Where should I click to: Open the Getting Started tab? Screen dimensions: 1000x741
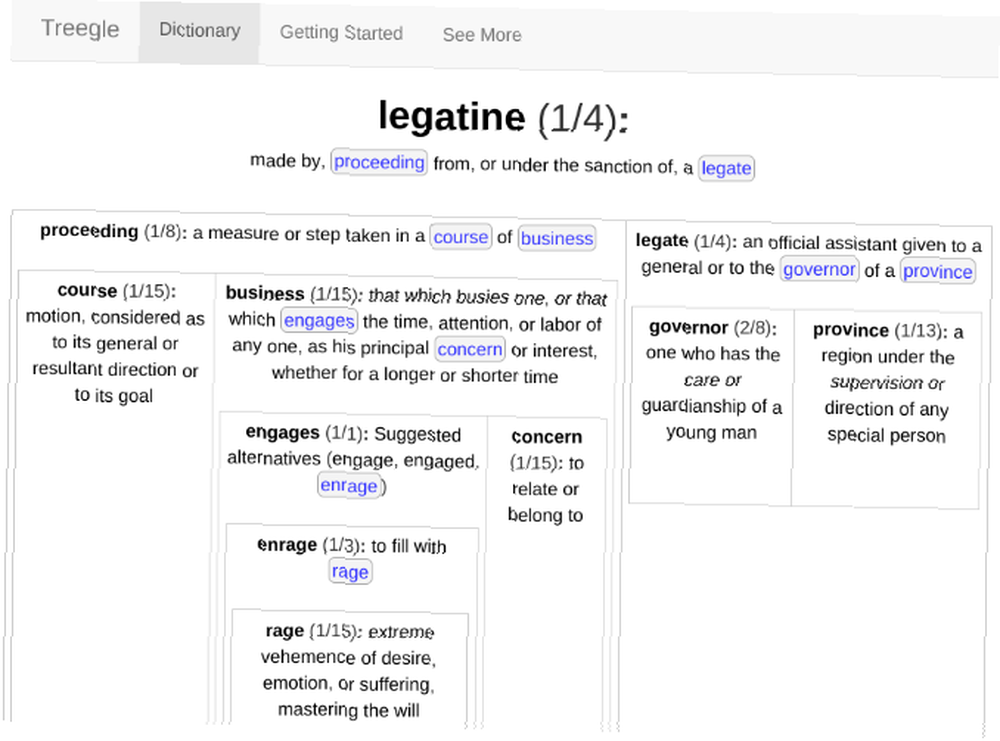(x=341, y=33)
